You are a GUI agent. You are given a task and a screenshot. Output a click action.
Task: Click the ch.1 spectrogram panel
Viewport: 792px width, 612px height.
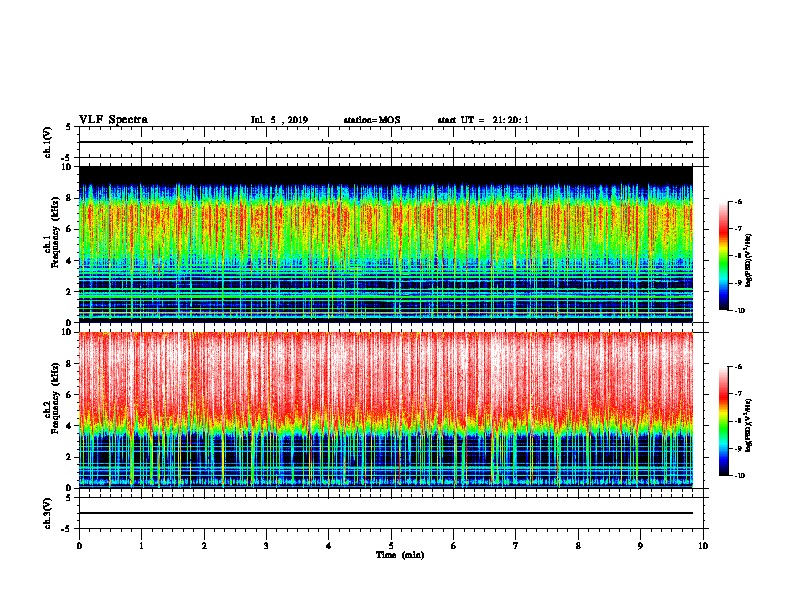point(386,244)
